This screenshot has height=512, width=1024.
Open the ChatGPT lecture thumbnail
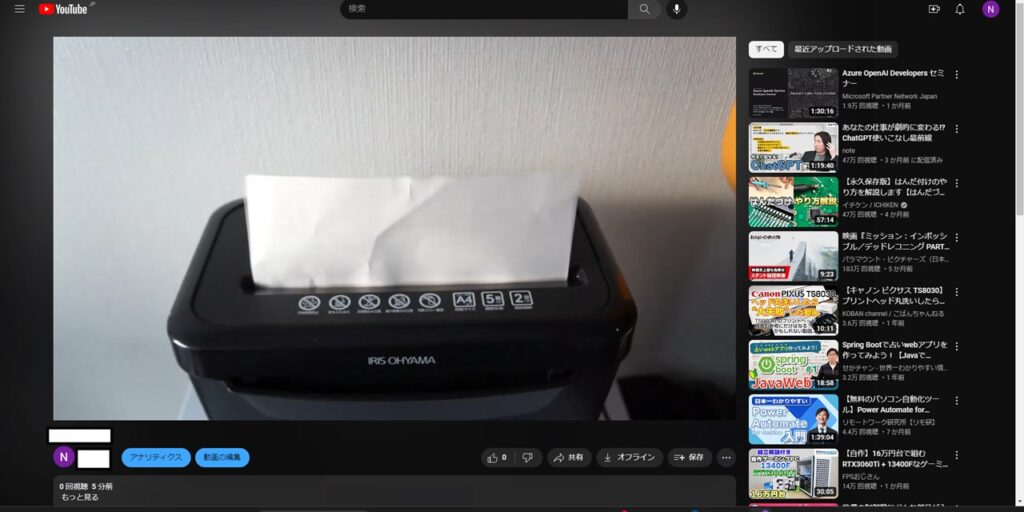(x=793, y=147)
